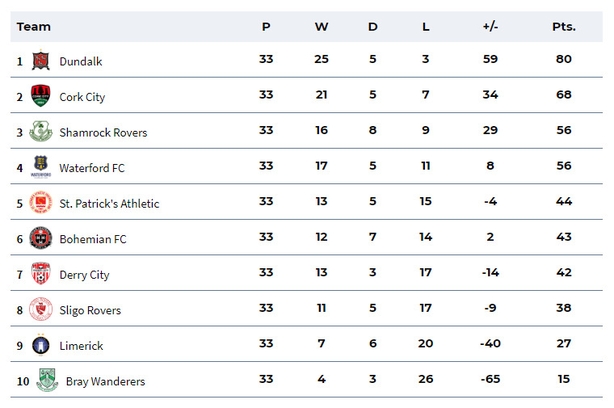Click the Limerick club crest
Image resolution: width=614 pixels, height=408 pixels.
tap(41, 345)
